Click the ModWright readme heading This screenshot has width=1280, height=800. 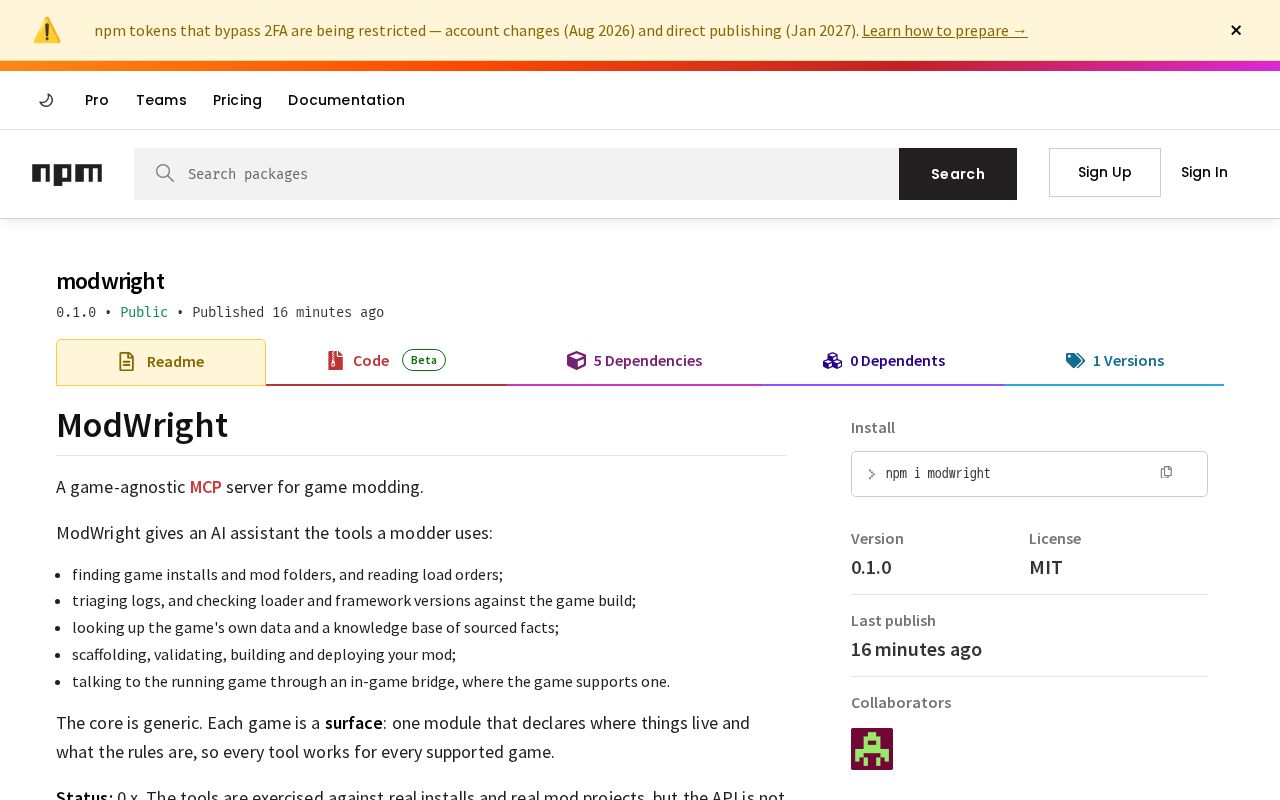tap(142, 426)
